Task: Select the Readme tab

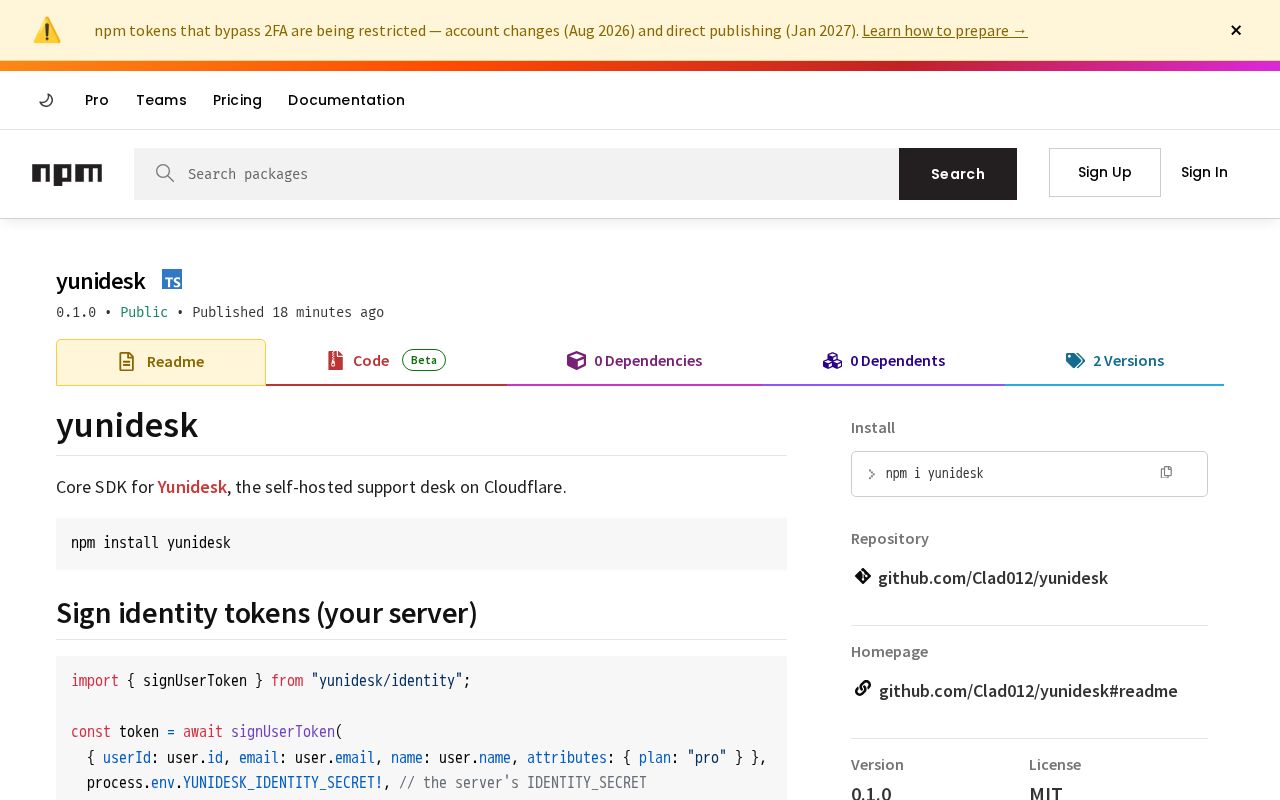Action: pos(161,362)
